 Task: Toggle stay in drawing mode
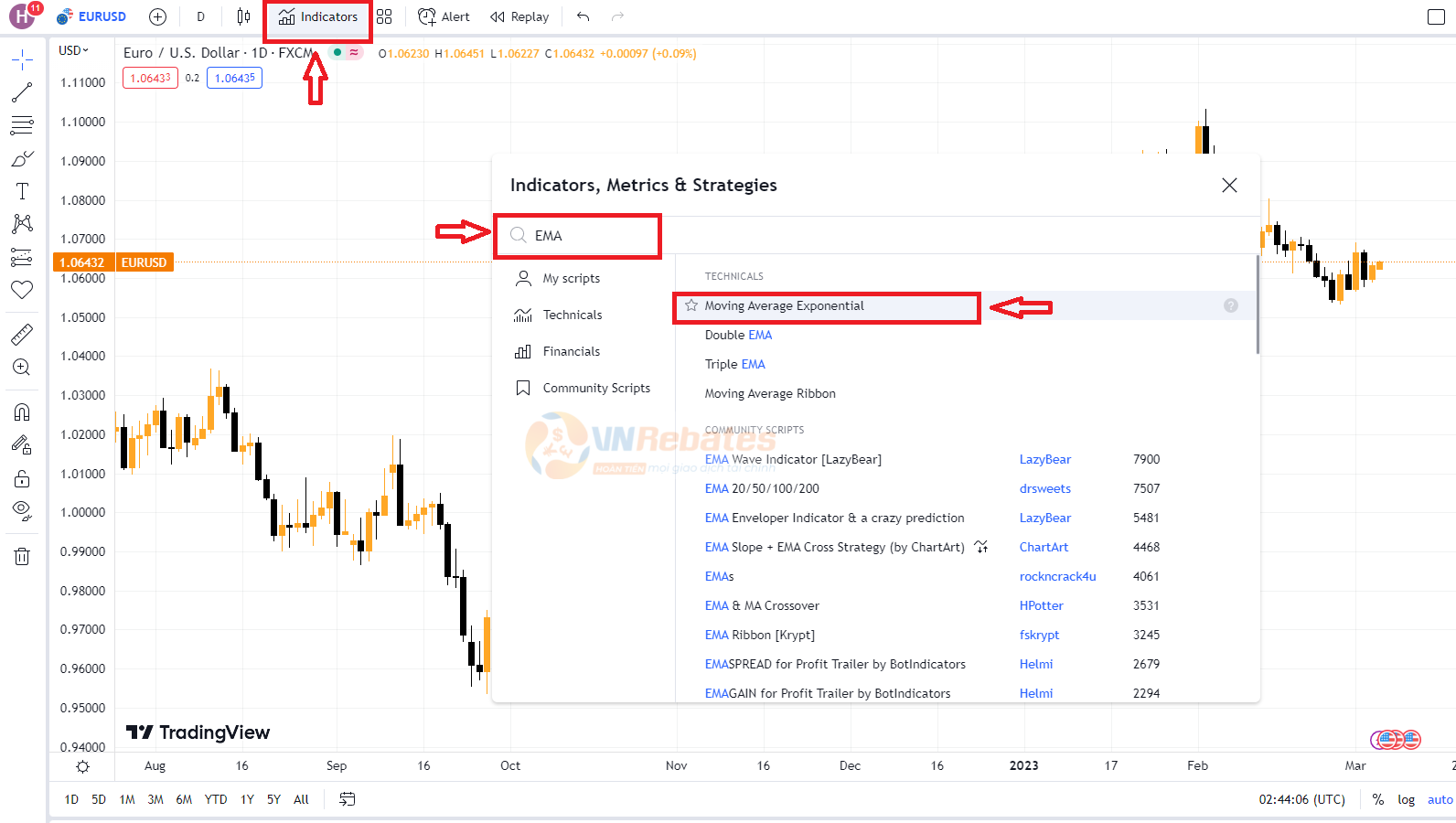pos(22,445)
